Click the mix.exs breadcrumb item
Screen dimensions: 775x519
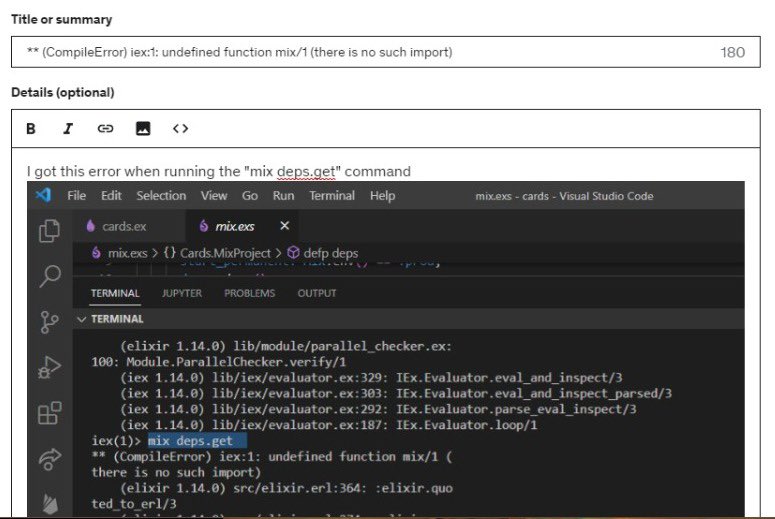pos(120,253)
